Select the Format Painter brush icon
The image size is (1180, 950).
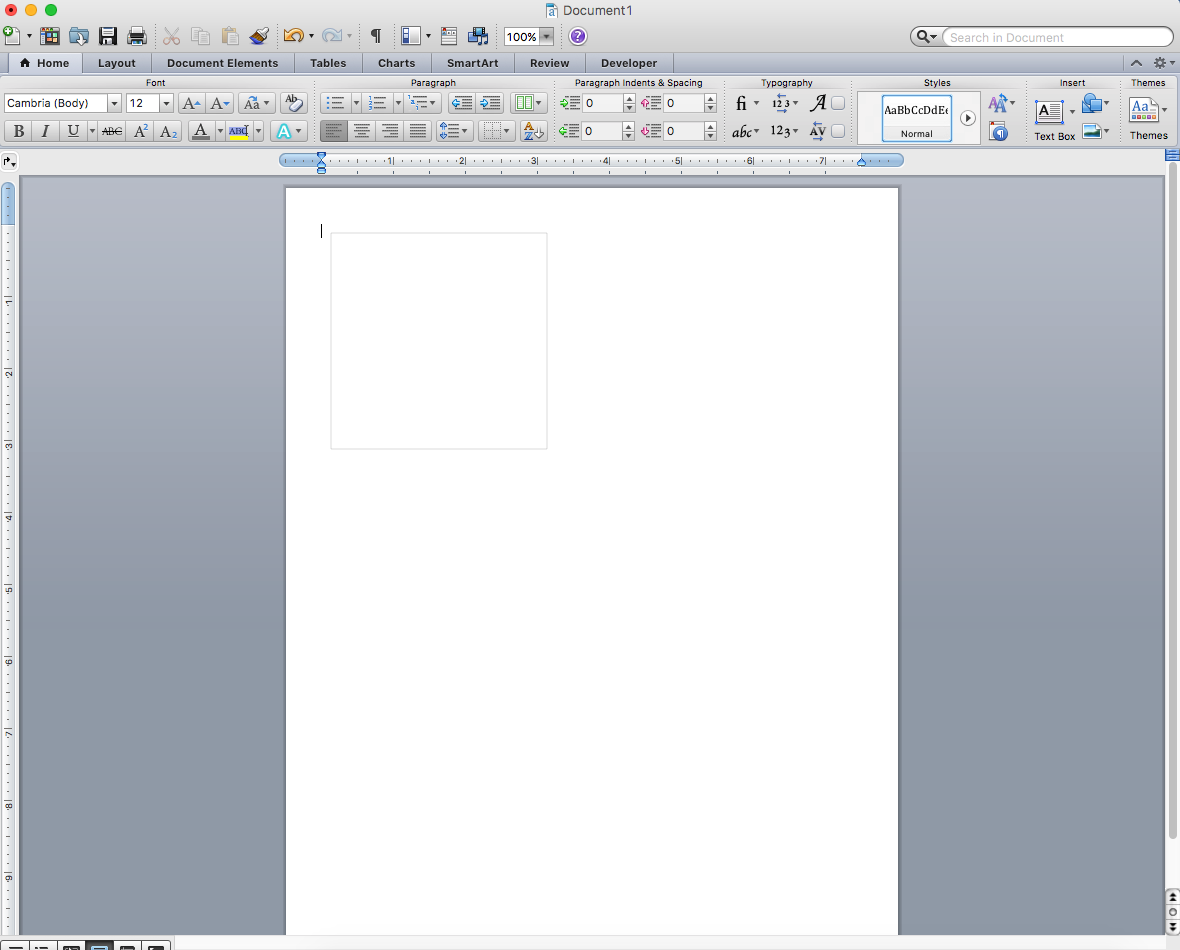259,35
